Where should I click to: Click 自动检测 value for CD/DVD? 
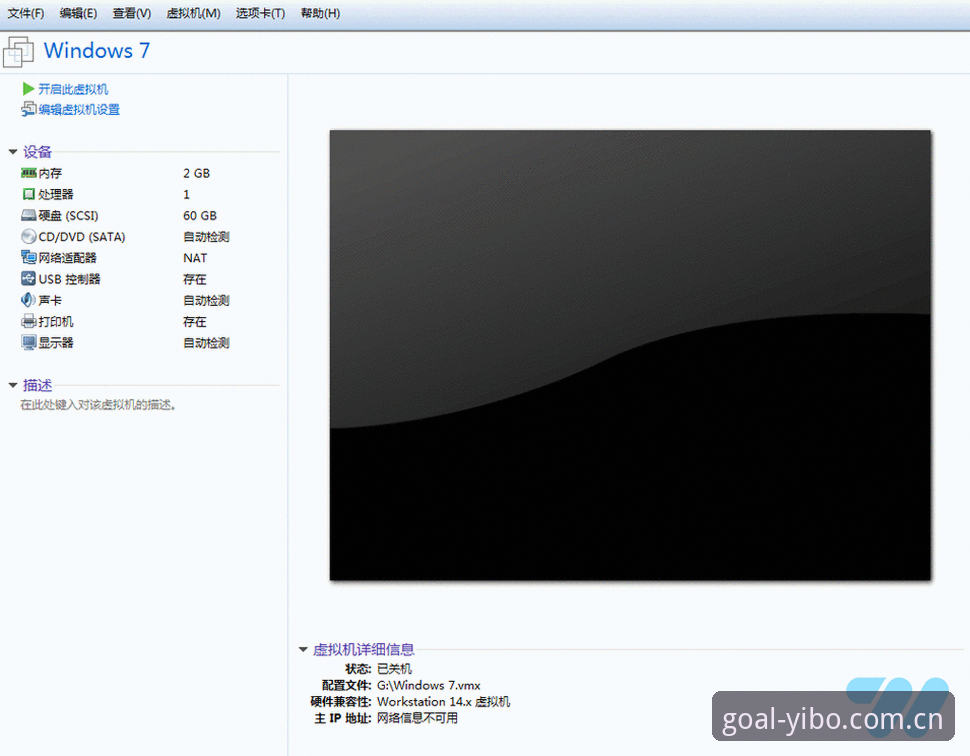coord(206,236)
